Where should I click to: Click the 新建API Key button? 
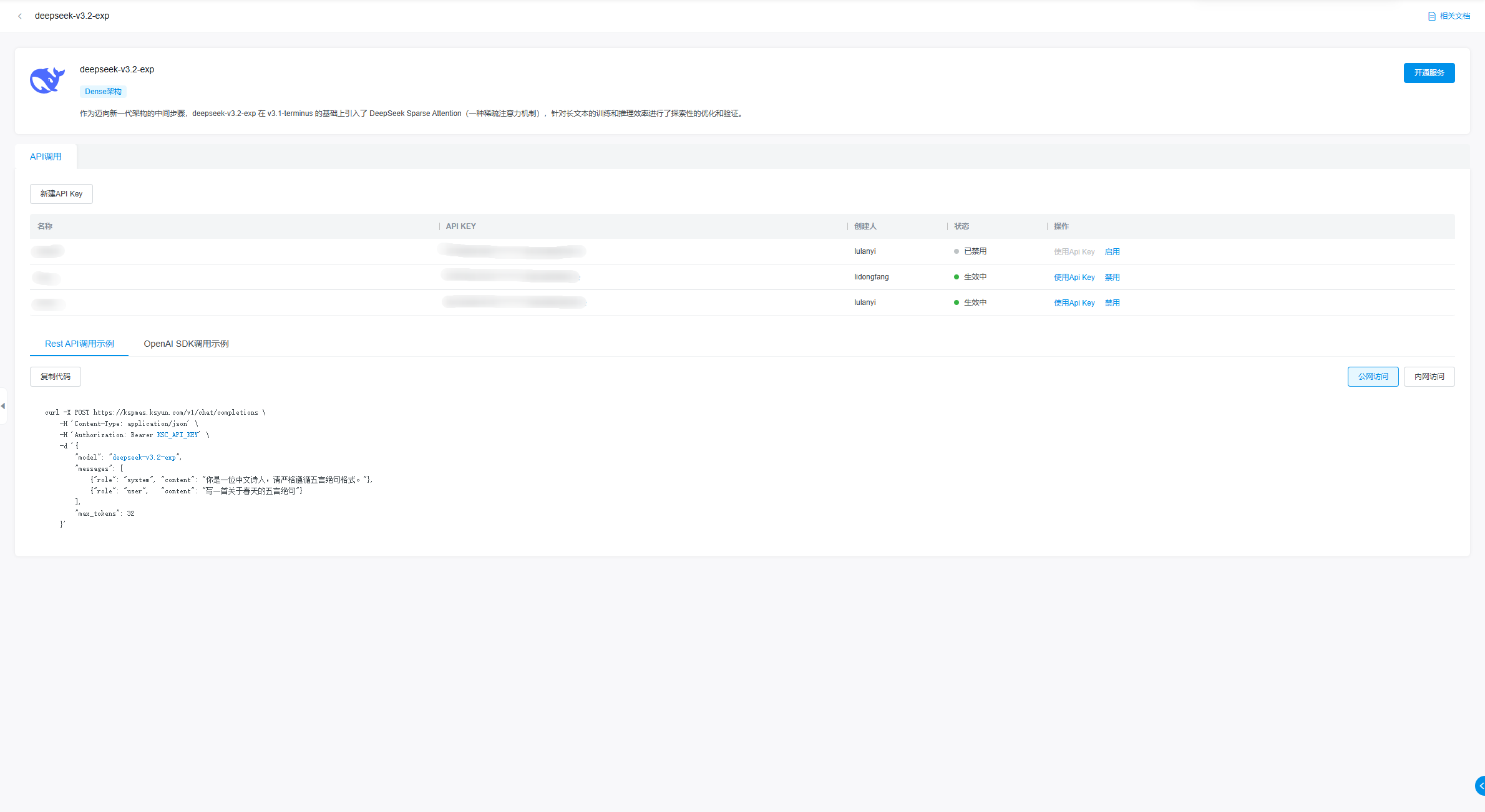61,194
